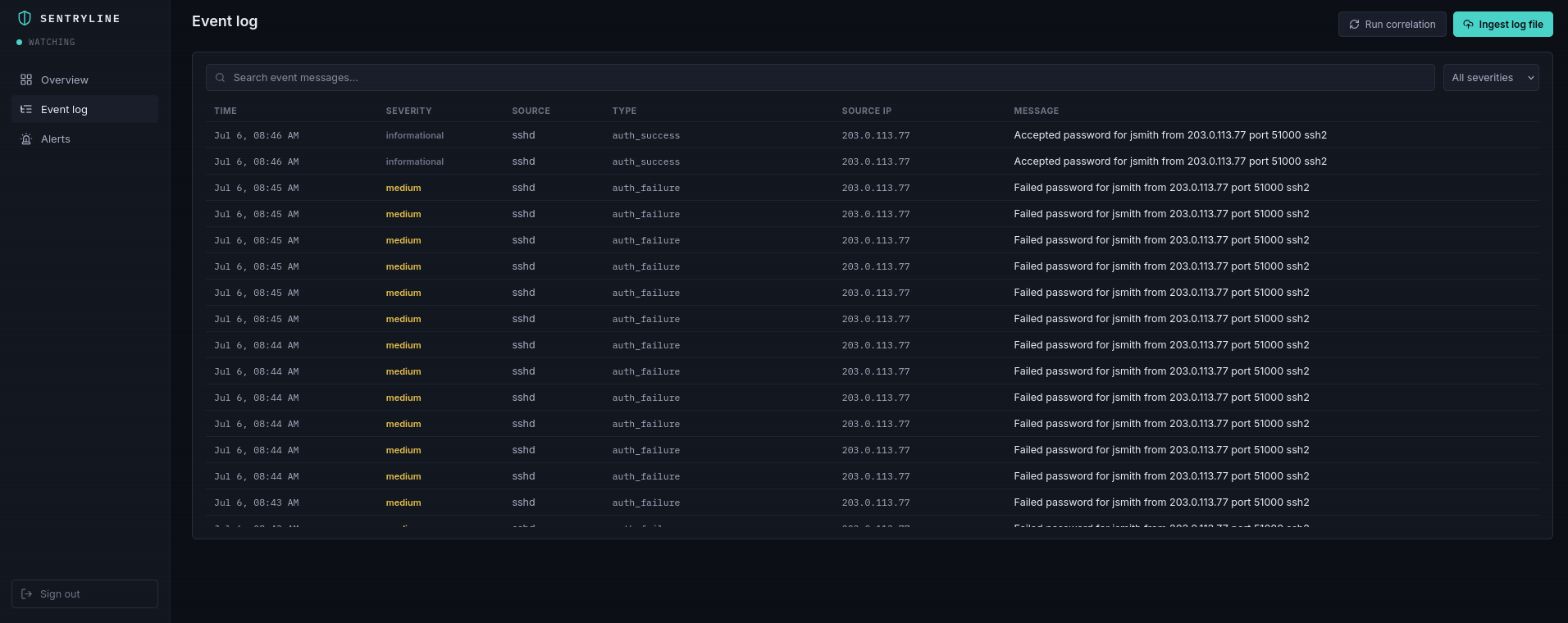
Task: Click the Sentryline shield logo
Action: tap(25, 18)
